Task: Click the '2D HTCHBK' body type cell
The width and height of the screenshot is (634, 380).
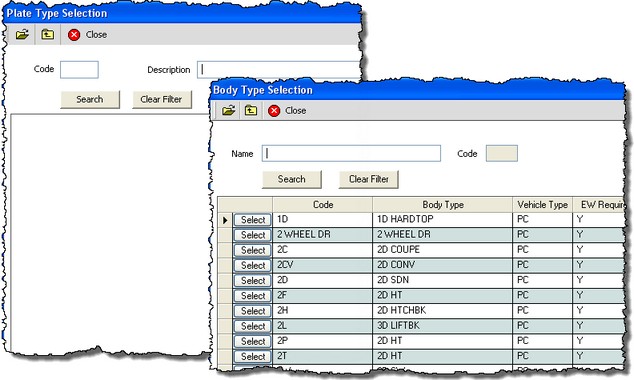Action: 442,310
